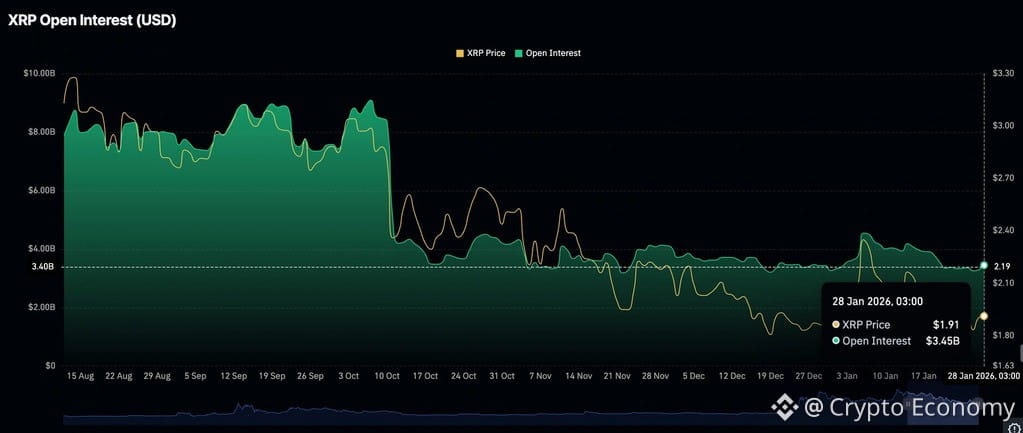This screenshot has height=433, width=1023.
Task: Click the 3.40B crosshair label on the left axis
Action: [44, 267]
